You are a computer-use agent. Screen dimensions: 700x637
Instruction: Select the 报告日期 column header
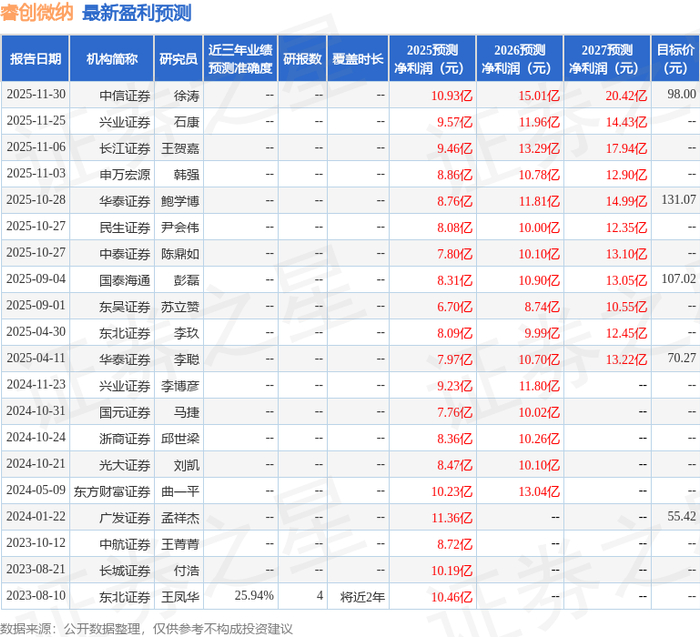[x=35, y=58]
